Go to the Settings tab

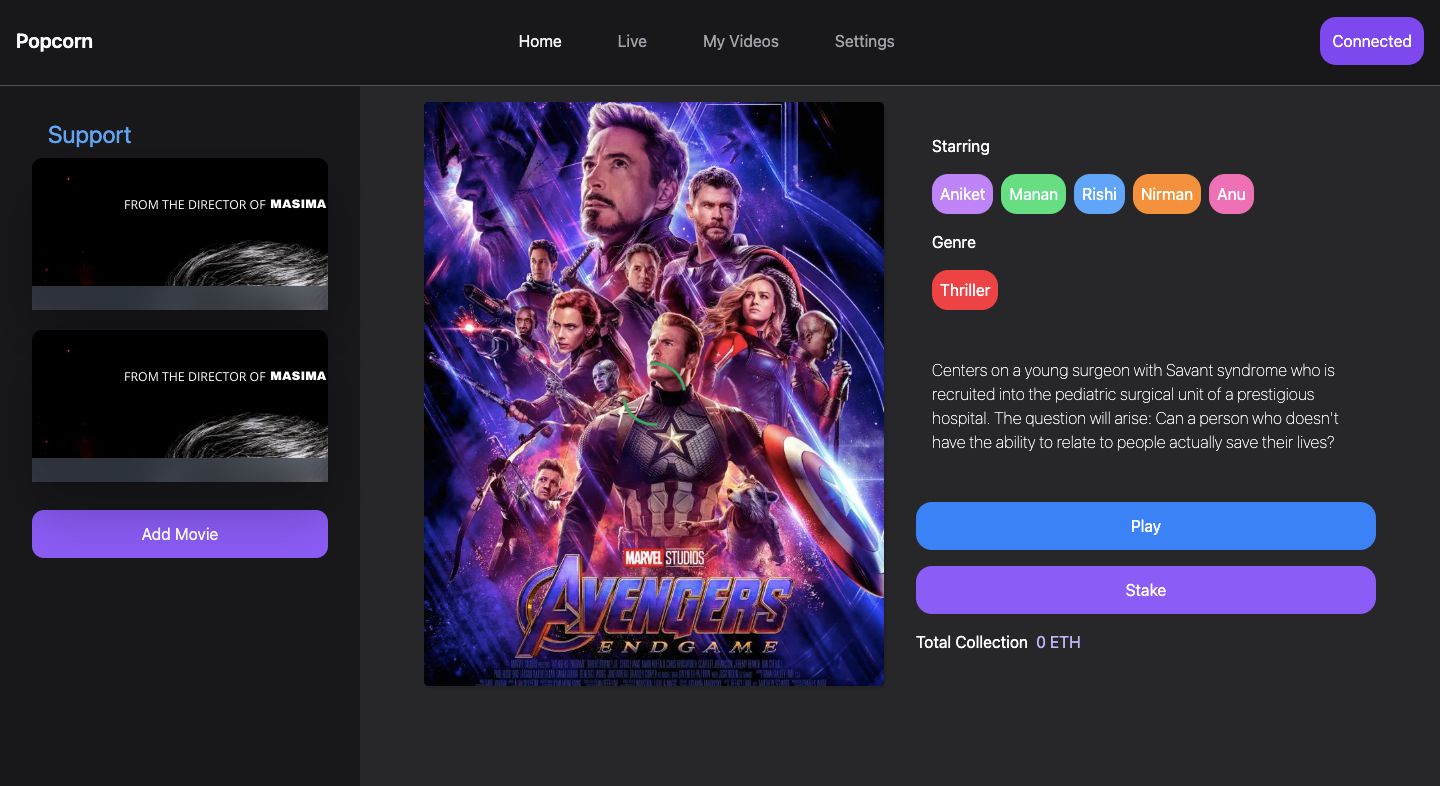point(865,41)
